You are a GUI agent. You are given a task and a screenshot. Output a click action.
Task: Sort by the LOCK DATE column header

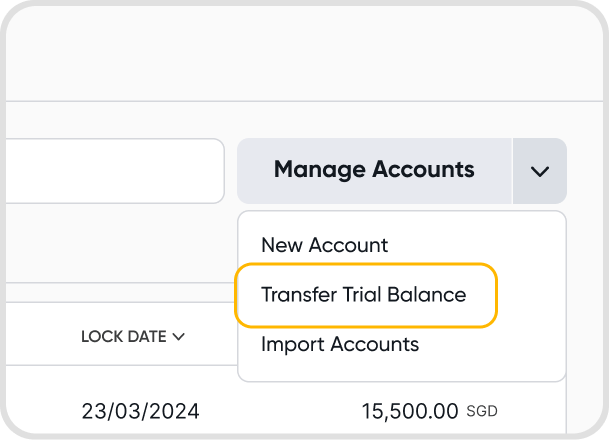pos(123,337)
